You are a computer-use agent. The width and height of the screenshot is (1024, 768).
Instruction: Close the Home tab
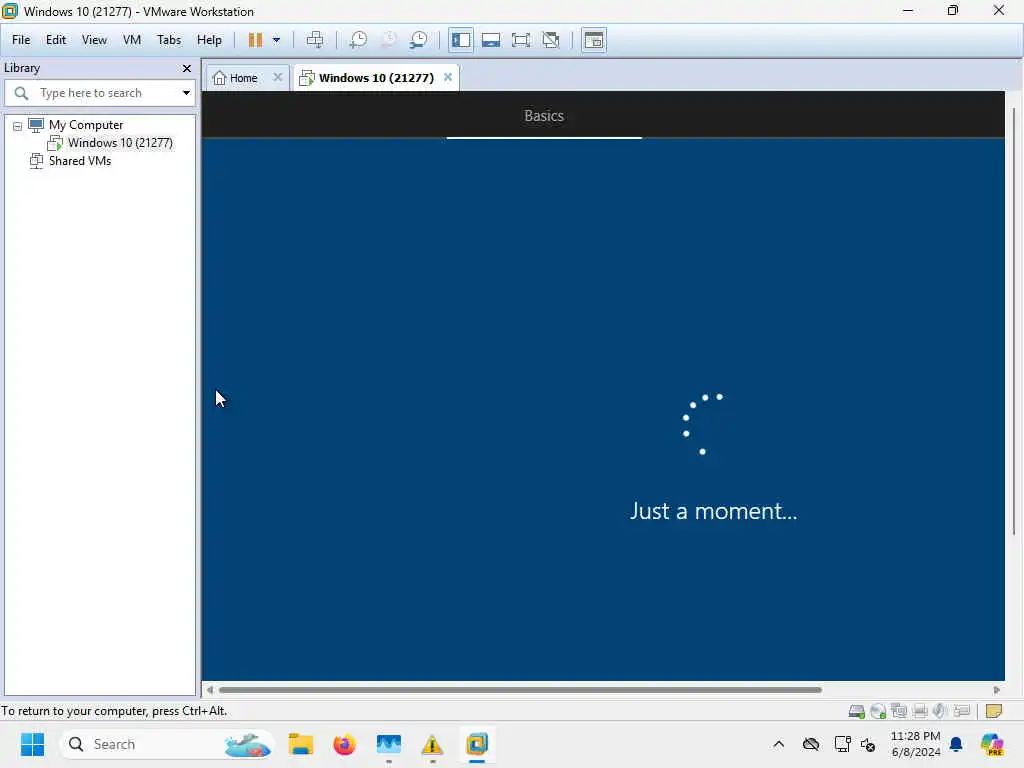[x=278, y=77]
